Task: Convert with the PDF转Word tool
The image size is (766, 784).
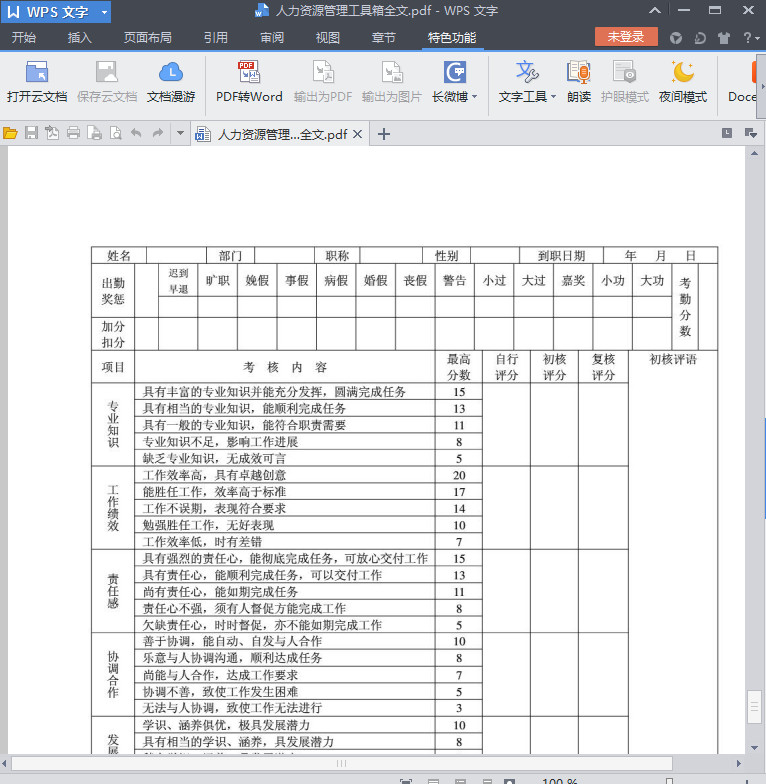Action: click(249, 82)
